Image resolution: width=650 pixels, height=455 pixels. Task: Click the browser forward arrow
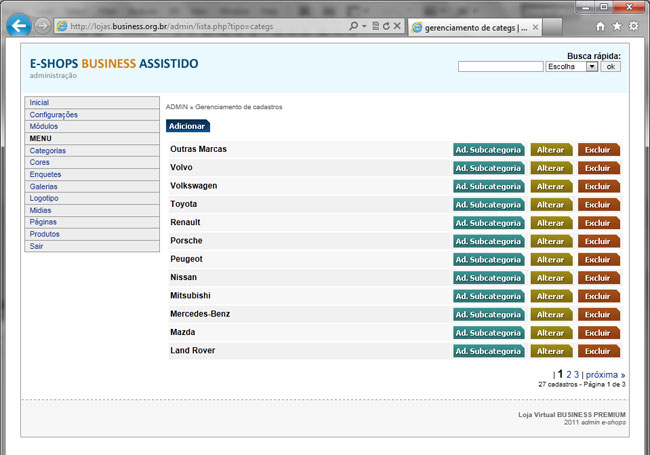tap(42, 26)
